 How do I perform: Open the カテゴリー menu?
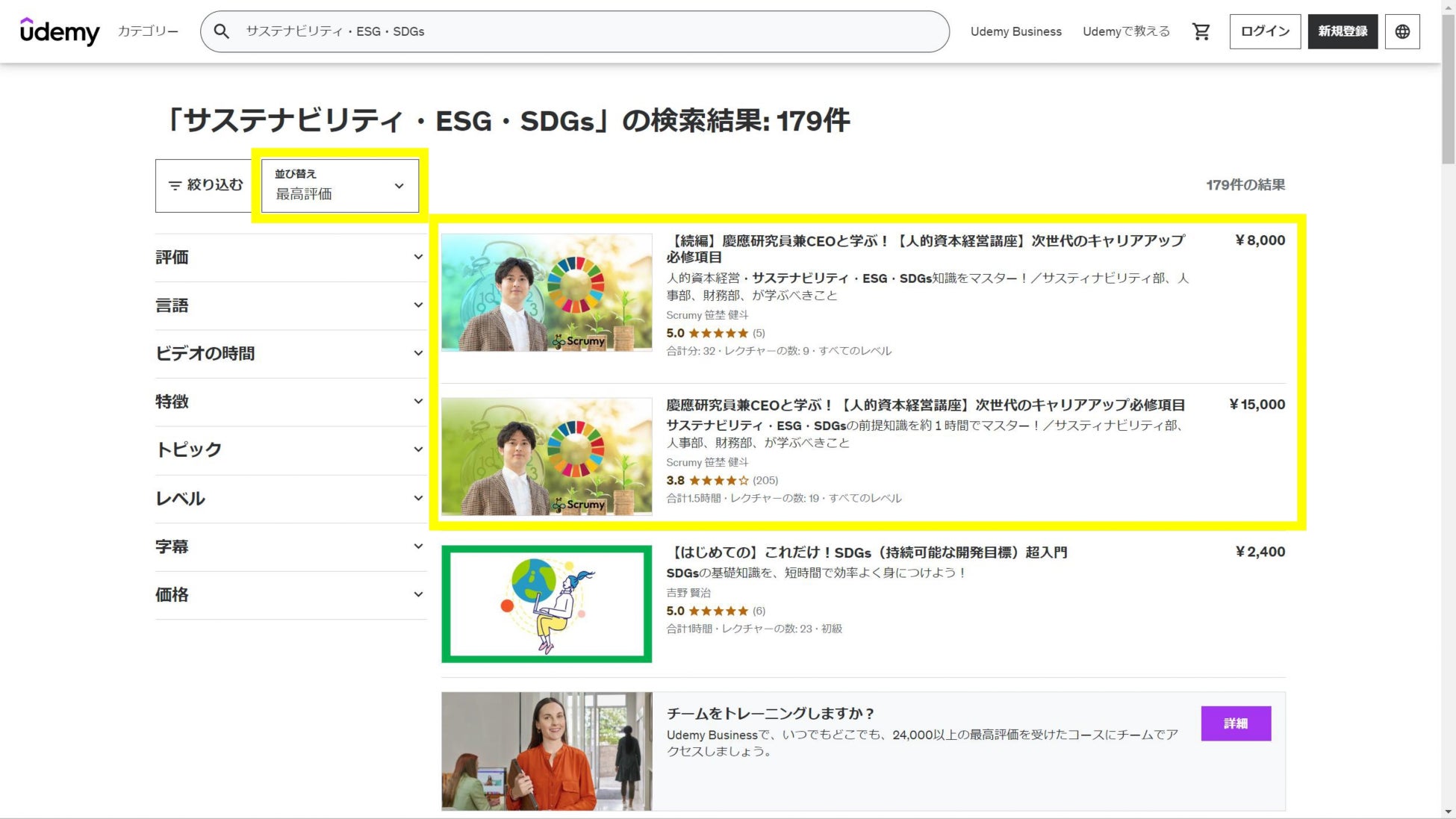(148, 31)
